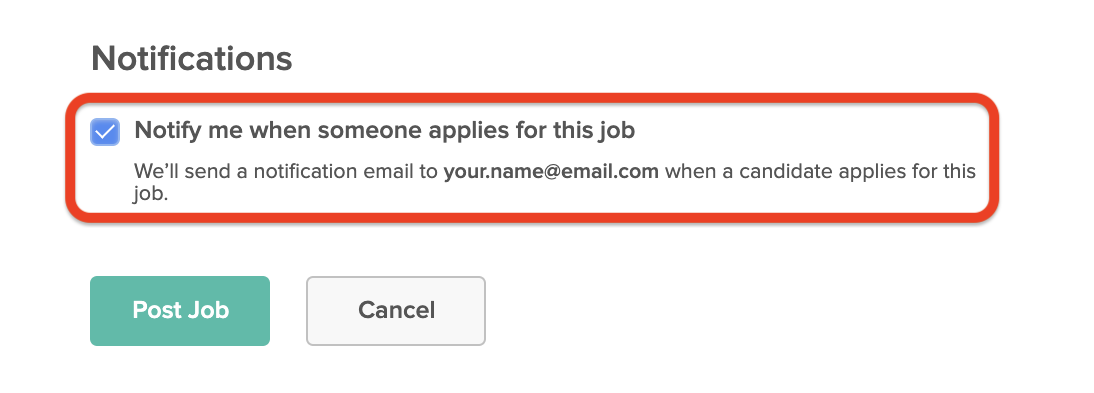Click the 'Post Job' text on the green button
Image resolution: width=1094 pixels, height=393 pixels.
click(x=181, y=310)
